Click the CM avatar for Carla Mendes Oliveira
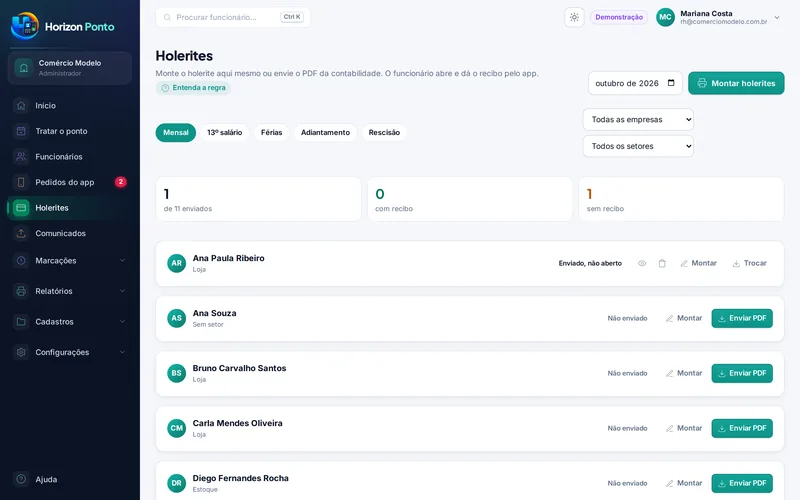This screenshot has height=500, width=800. click(177, 429)
